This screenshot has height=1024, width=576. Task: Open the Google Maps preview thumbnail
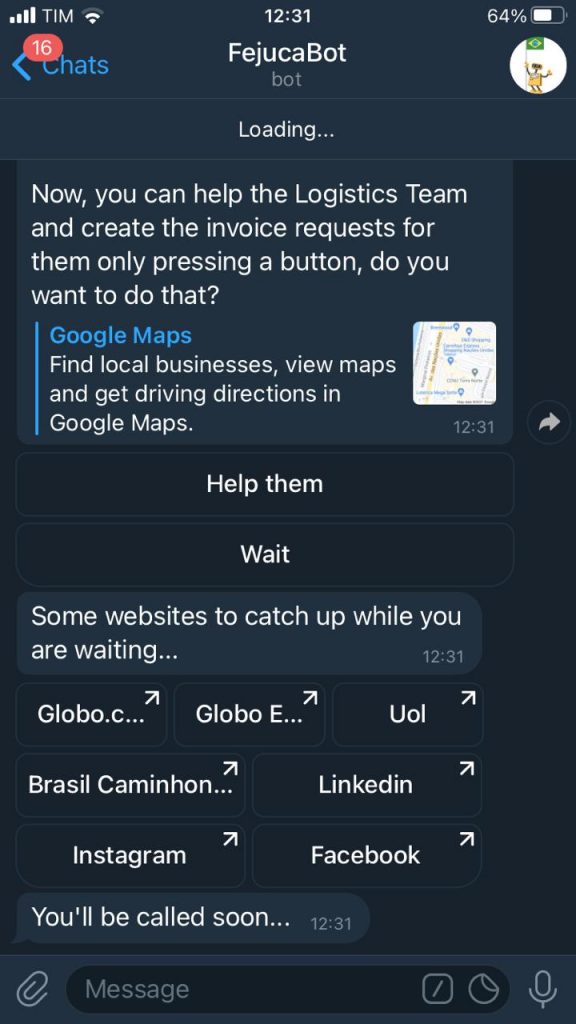pyautogui.click(x=454, y=363)
